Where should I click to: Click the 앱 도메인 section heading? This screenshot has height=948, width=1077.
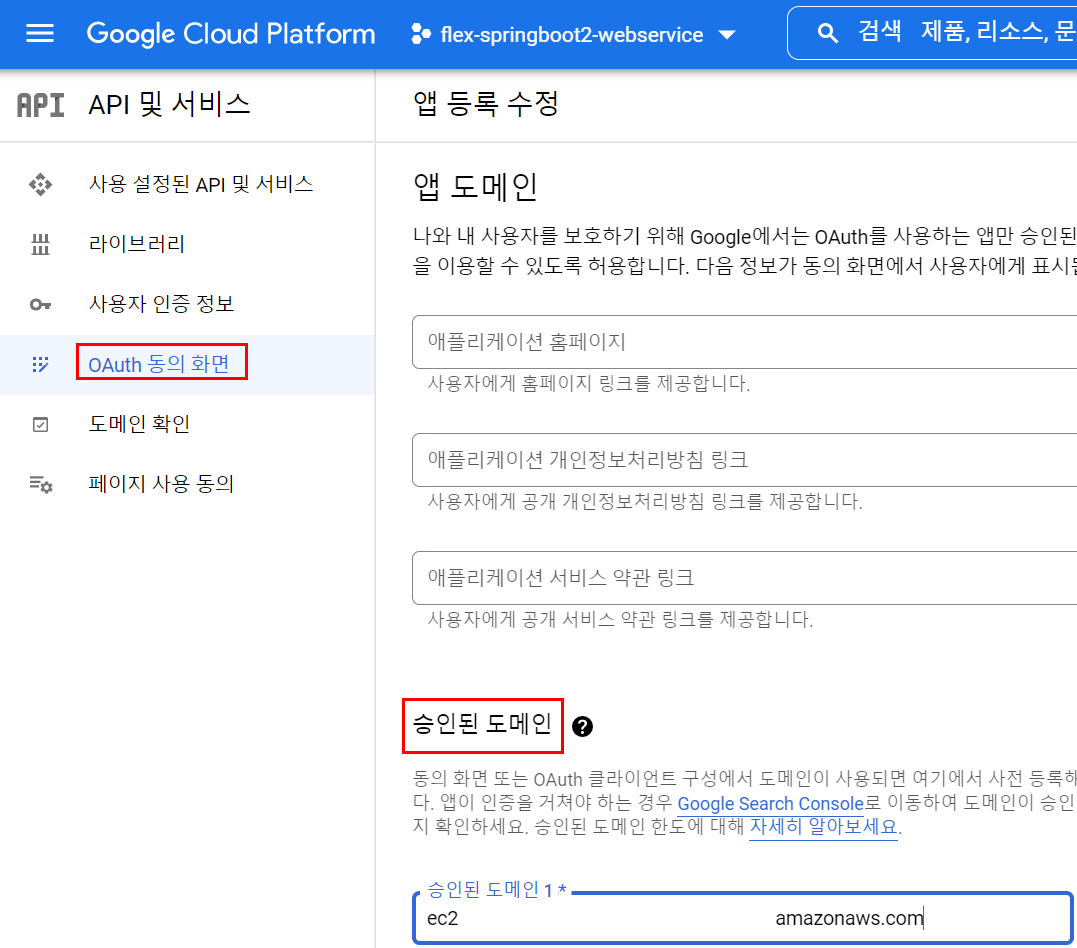[475, 187]
